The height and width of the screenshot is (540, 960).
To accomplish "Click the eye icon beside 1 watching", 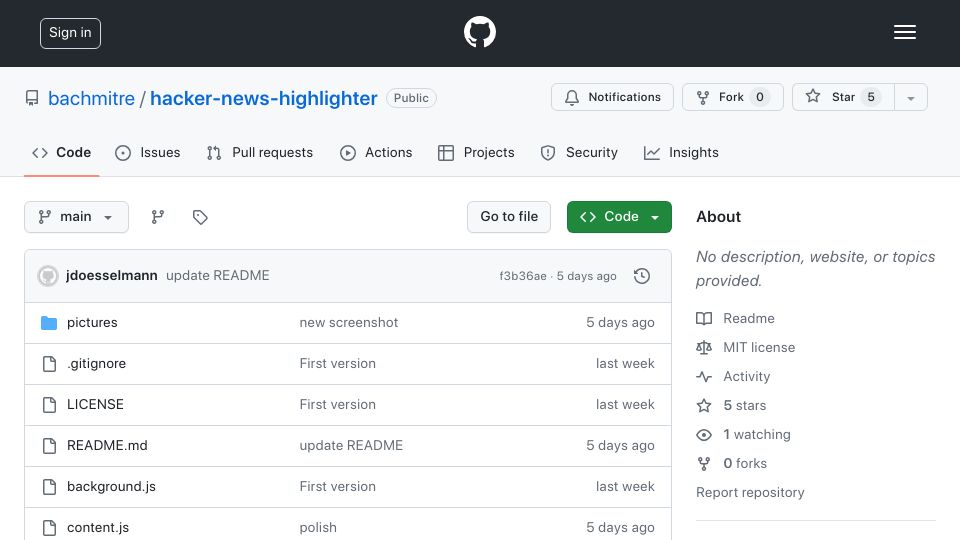I will coord(704,435).
